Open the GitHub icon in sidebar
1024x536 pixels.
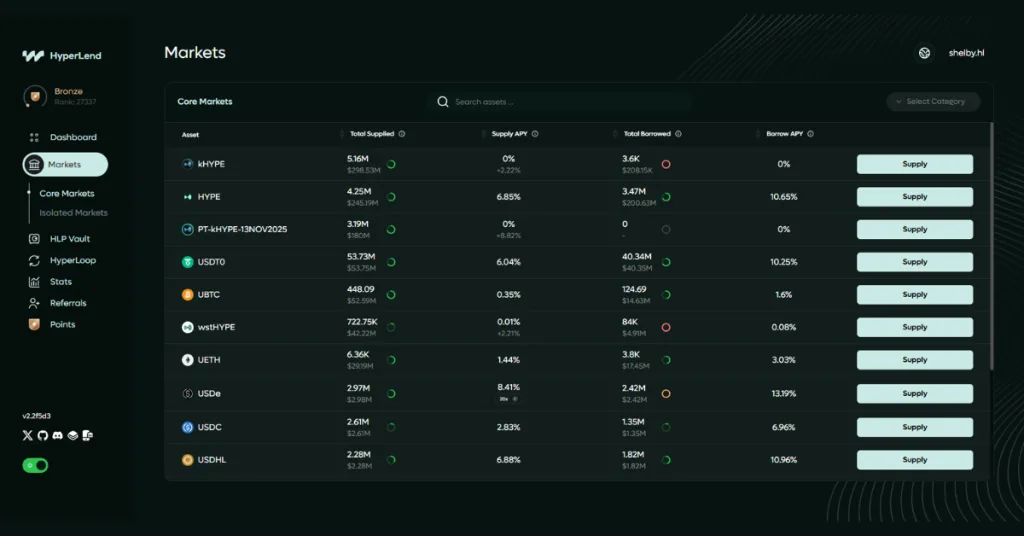(42, 435)
